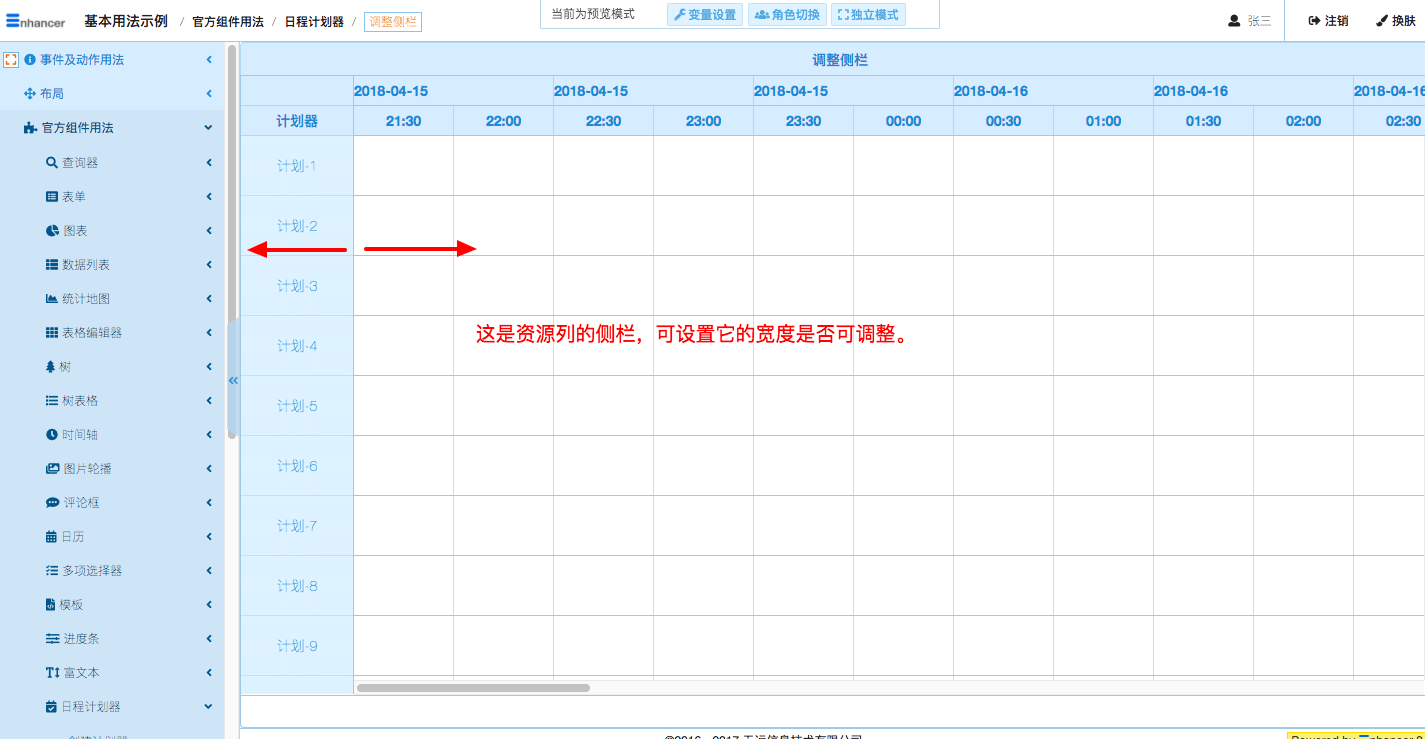This screenshot has height=739, width=1425.
Task: Click the tree icon beside 树
Action: pyautogui.click(x=51, y=367)
